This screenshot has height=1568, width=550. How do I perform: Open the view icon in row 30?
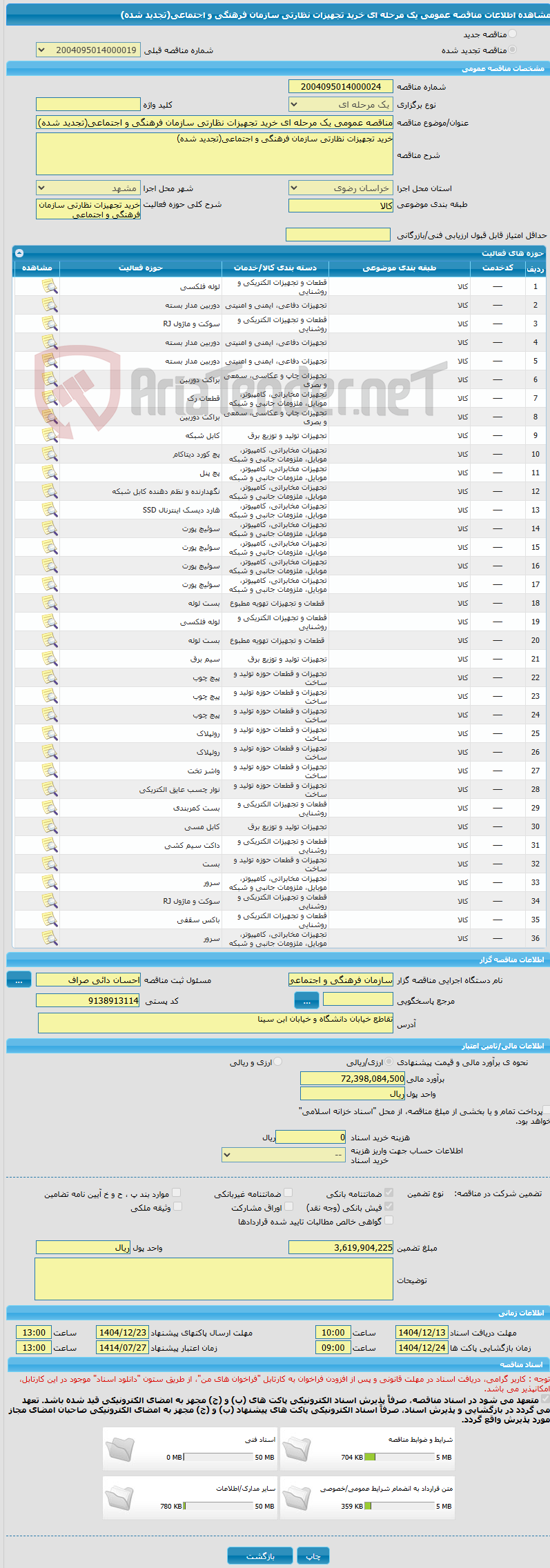pos(50,826)
